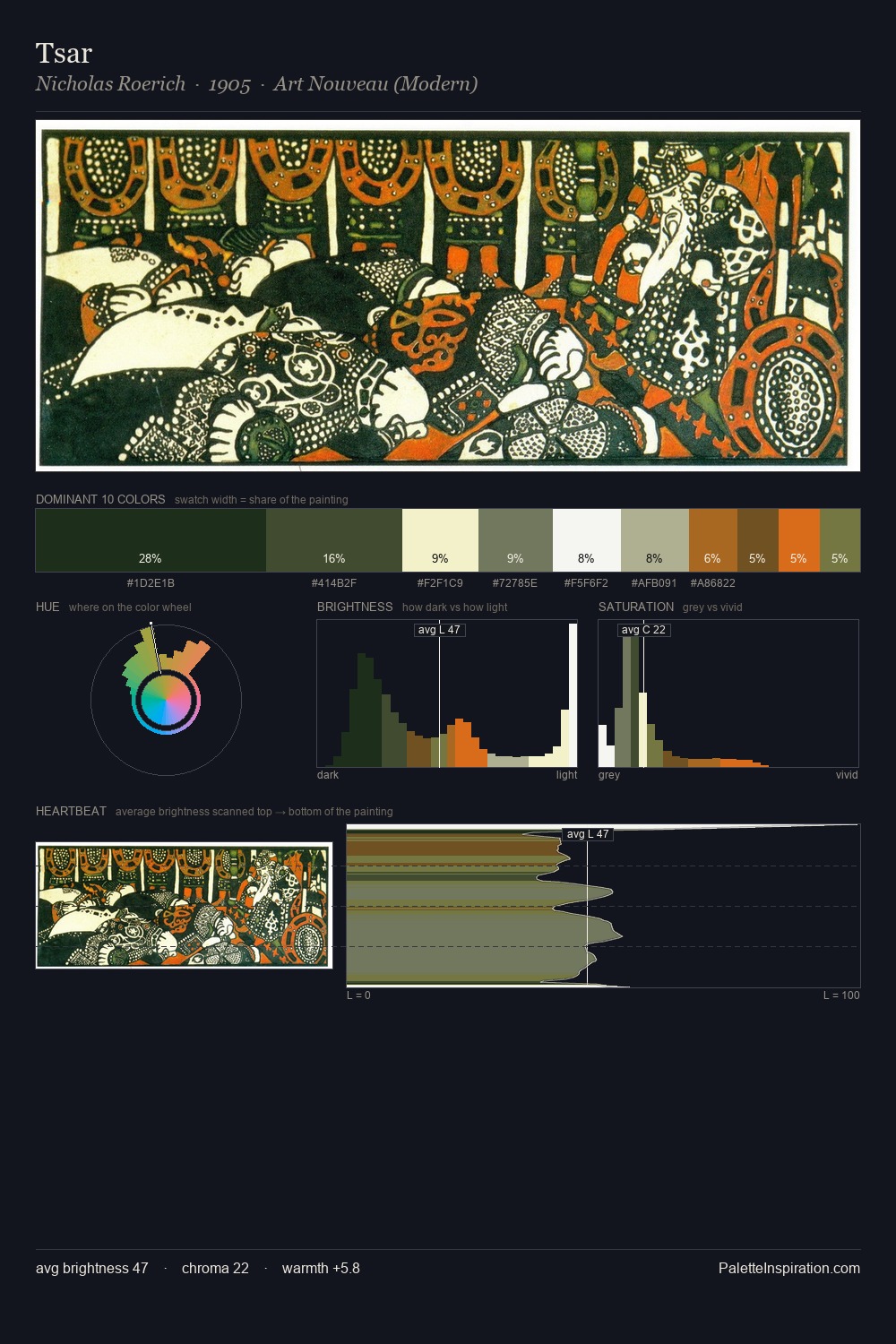Screen dimensions: 896x1344
Task: Click the 'vivid' axis label
Action: (x=847, y=775)
